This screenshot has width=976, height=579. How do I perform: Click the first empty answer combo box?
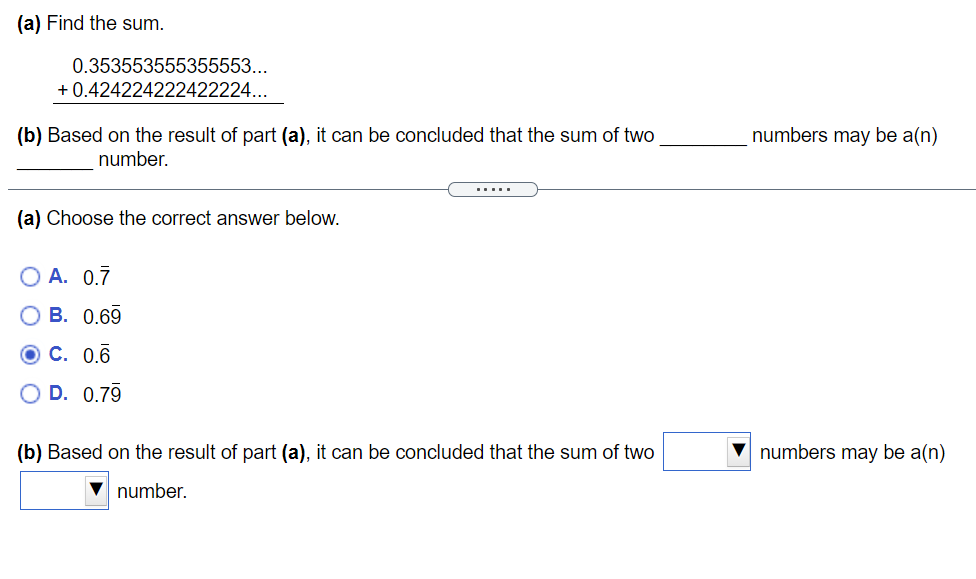[698, 452]
